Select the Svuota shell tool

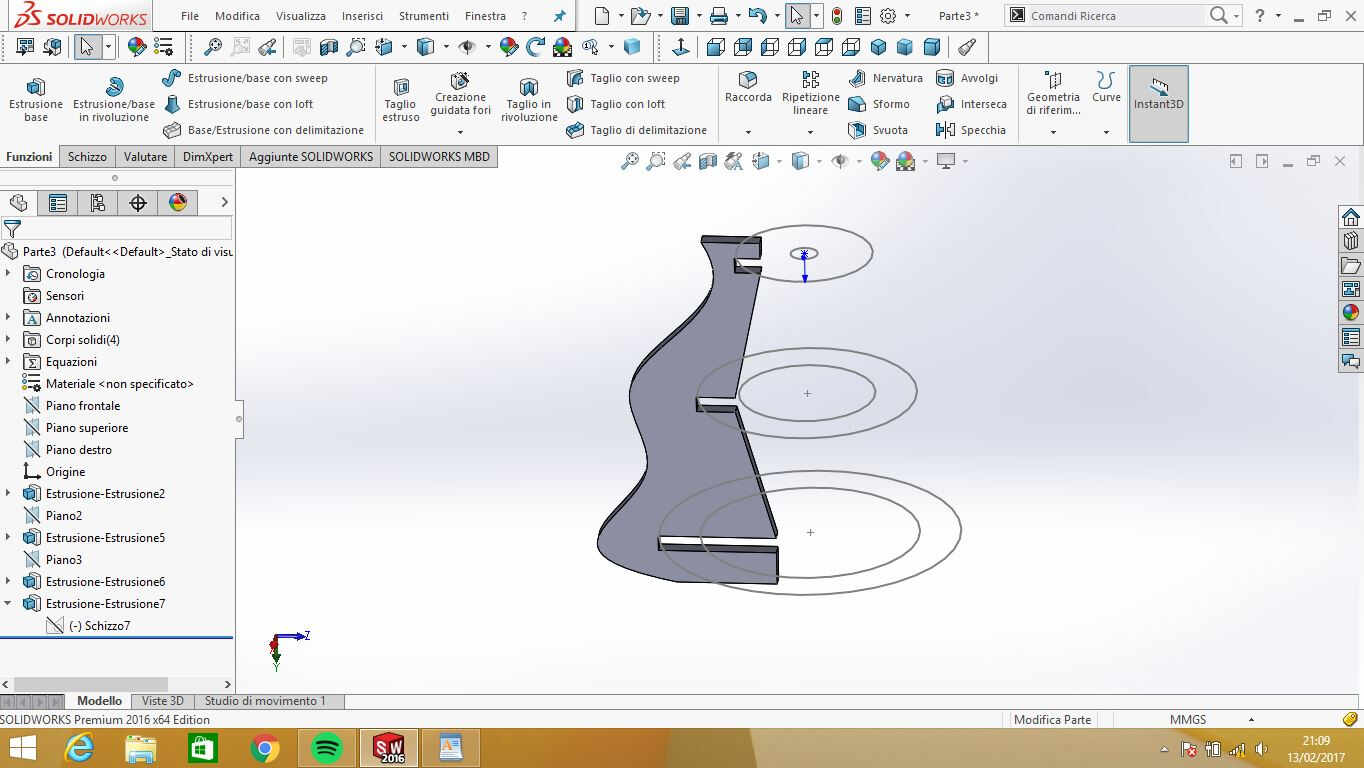click(878, 130)
